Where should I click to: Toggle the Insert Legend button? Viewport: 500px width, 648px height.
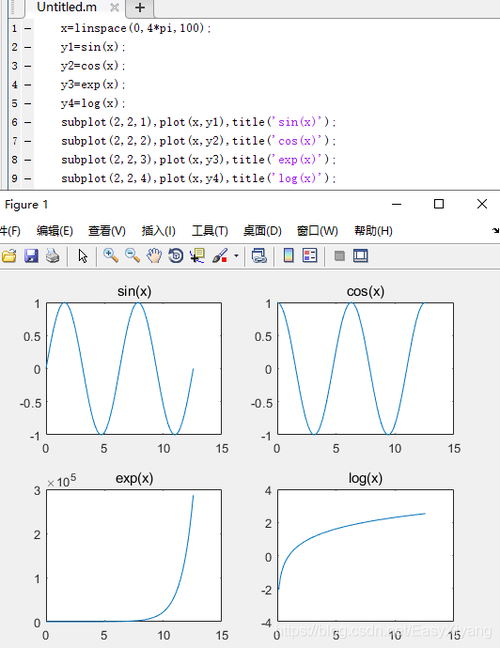[x=310, y=256]
